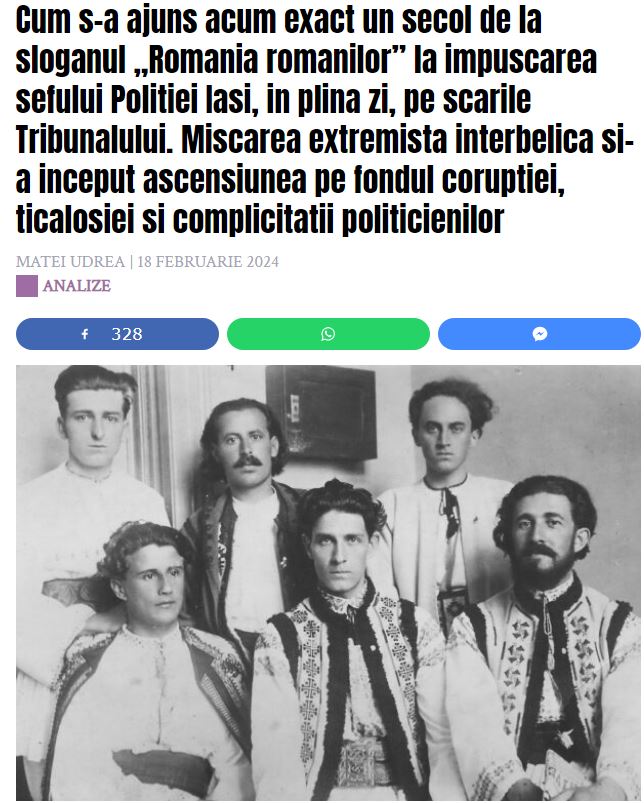
Task: Click the WhatsApp icon
Action: (328, 334)
